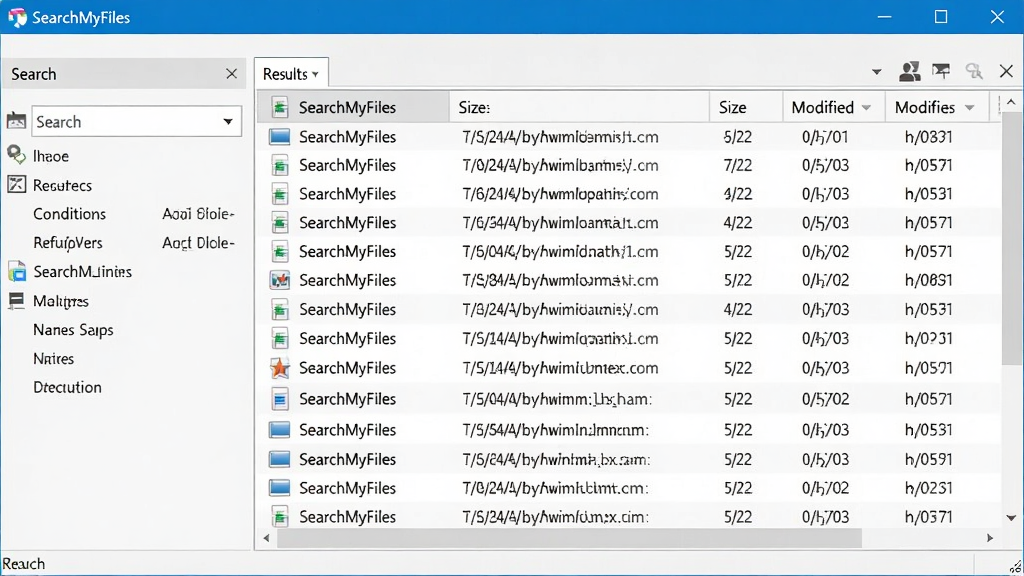Click the find magnifier icon in results toolbar
The width and height of the screenshot is (1024, 576).
click(974, 71)
